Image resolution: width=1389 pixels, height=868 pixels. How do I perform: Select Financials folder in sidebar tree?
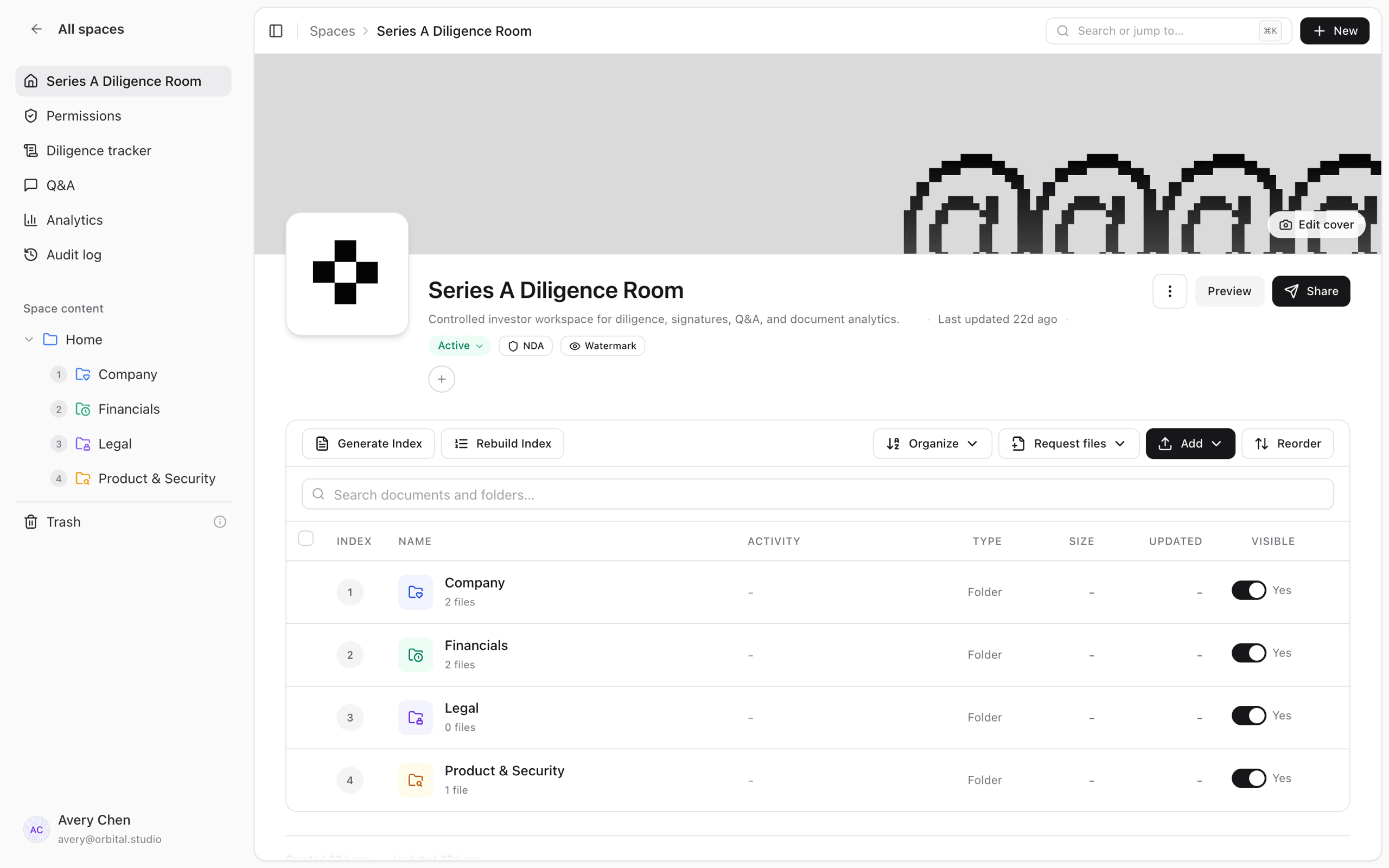coord(129,409)
